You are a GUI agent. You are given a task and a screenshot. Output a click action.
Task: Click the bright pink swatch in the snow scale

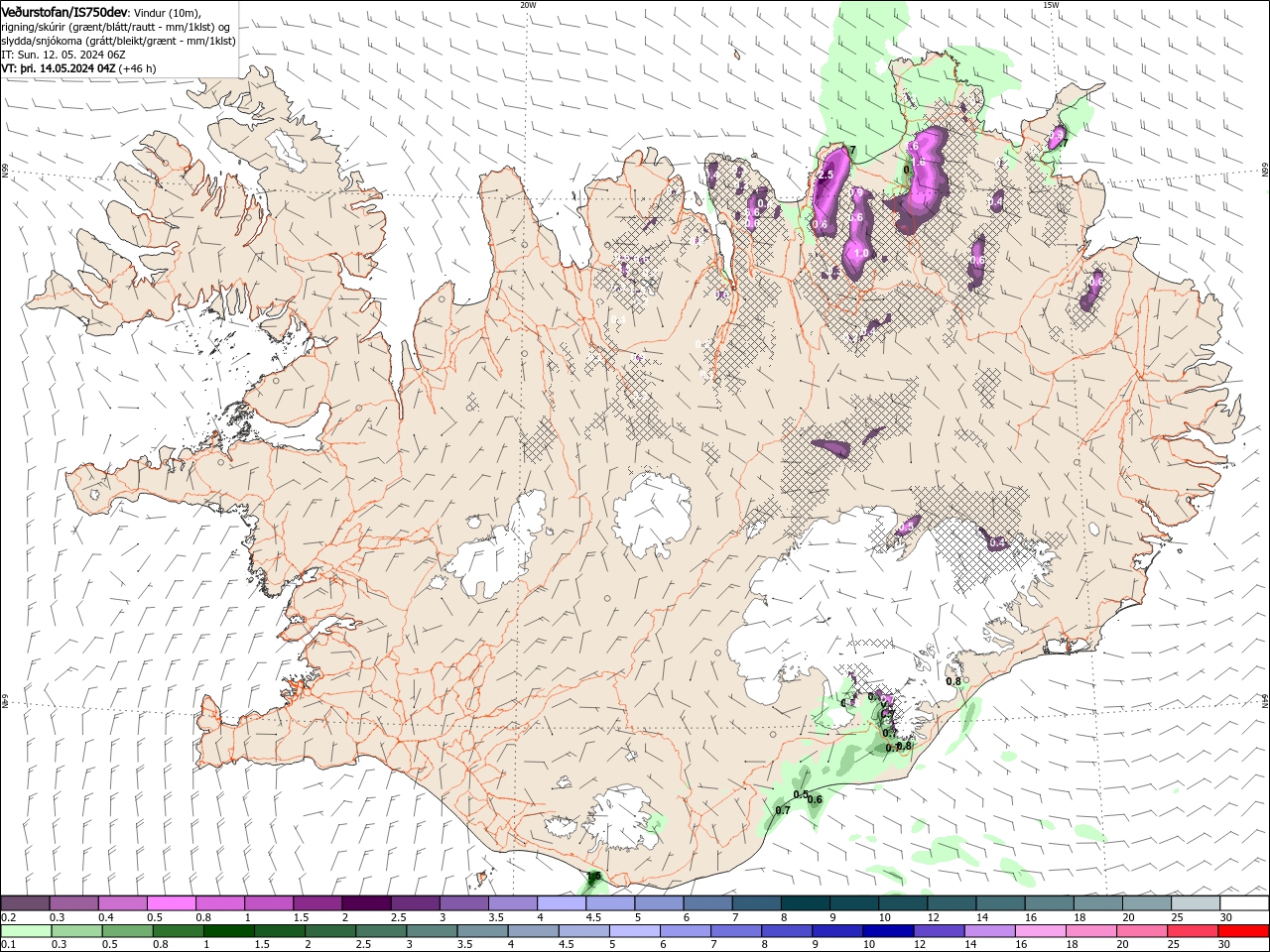[172, 903]
